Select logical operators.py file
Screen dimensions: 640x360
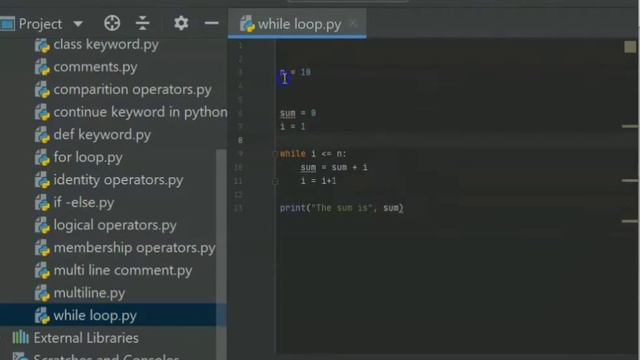point(115,225)
